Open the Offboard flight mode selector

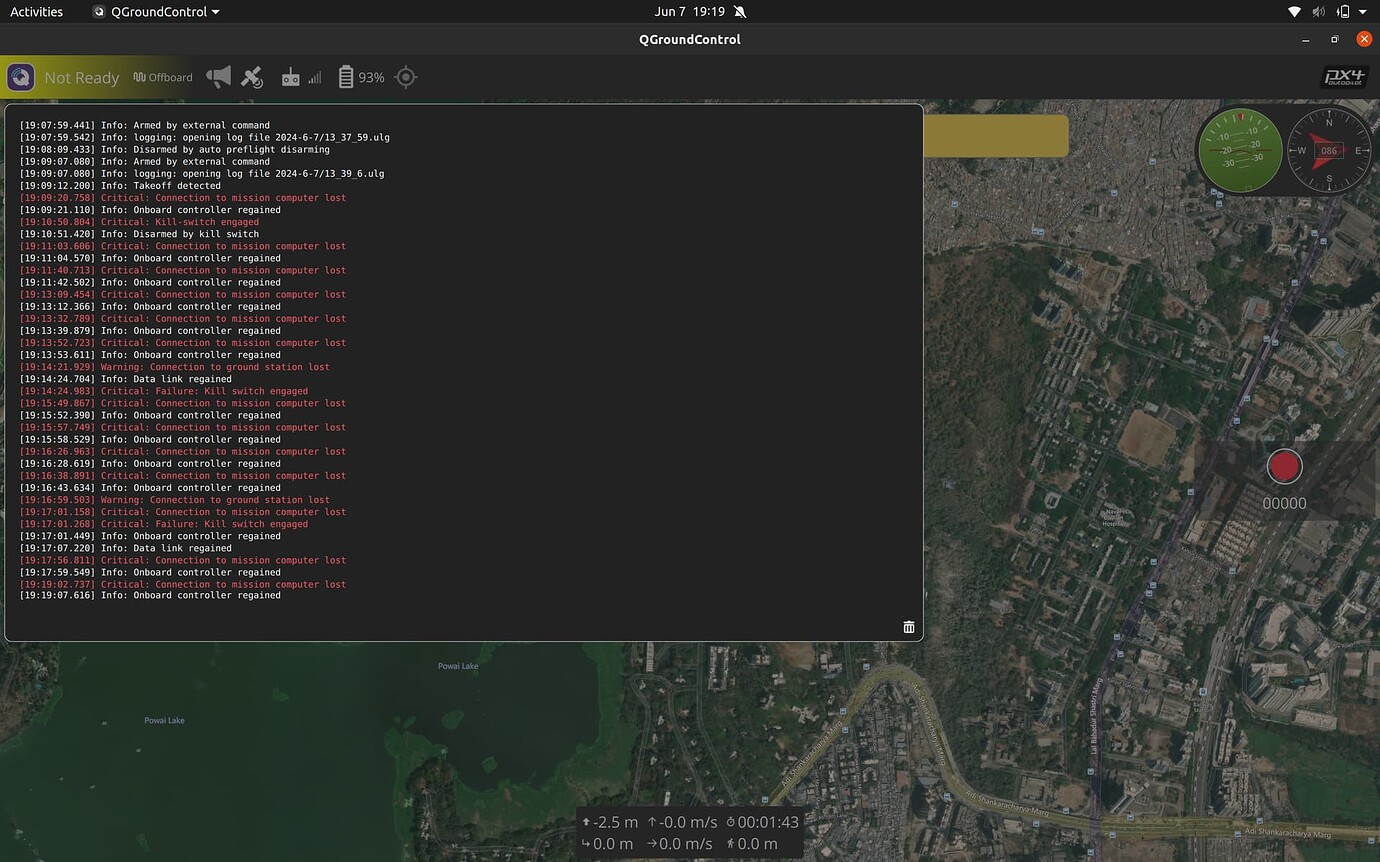[163, 77]
